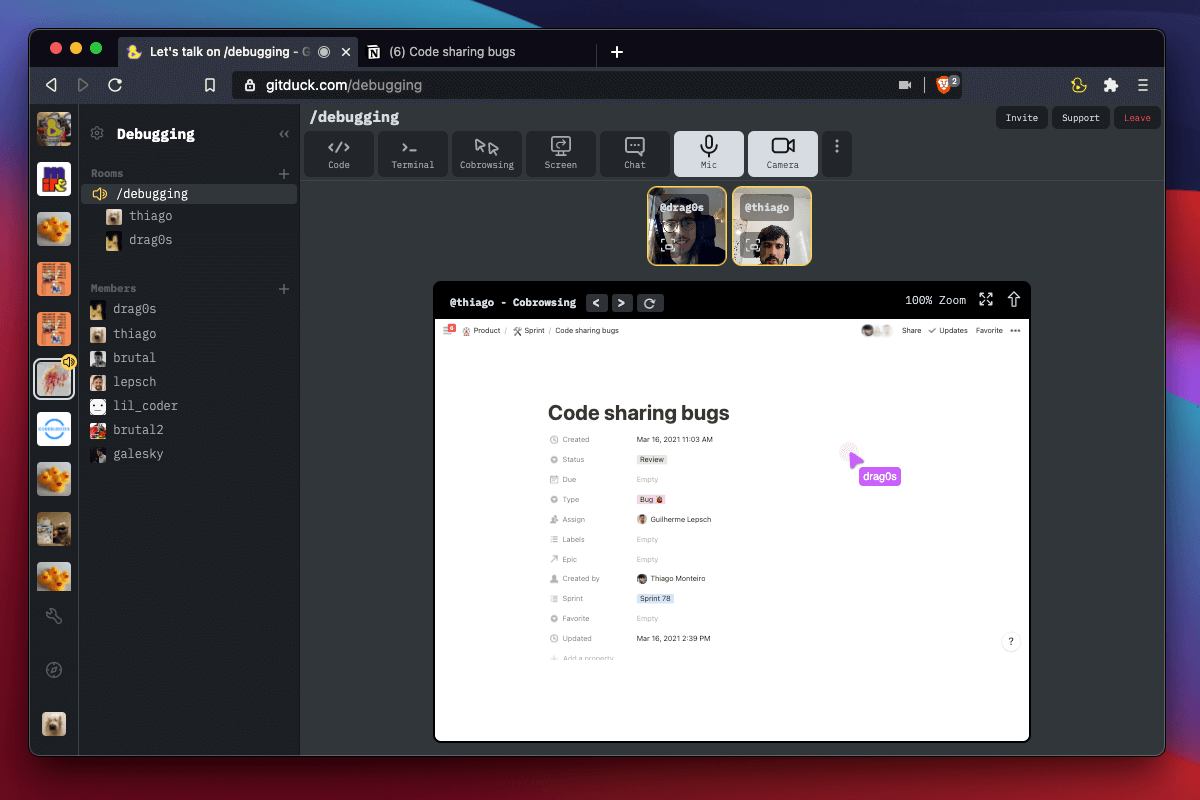1200x800 pixels.
Task: Toggle the Mic on or off
Action: (709, 154)
